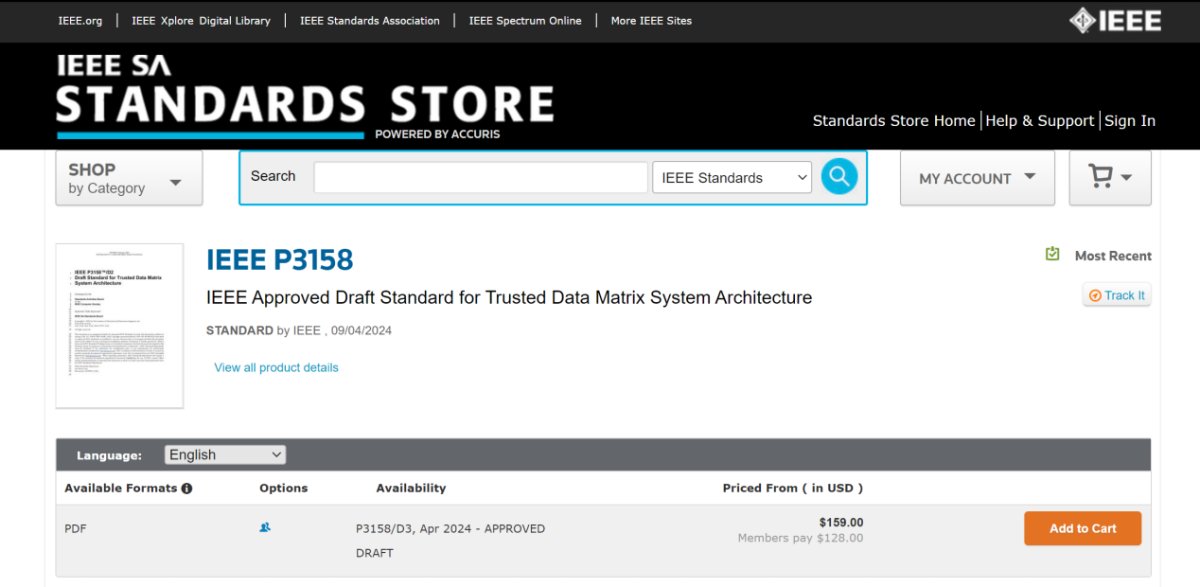Screen dimensions: 1200x587
Task: Click the search text input field
Action: pyautogui.click(x=480, y=178)
